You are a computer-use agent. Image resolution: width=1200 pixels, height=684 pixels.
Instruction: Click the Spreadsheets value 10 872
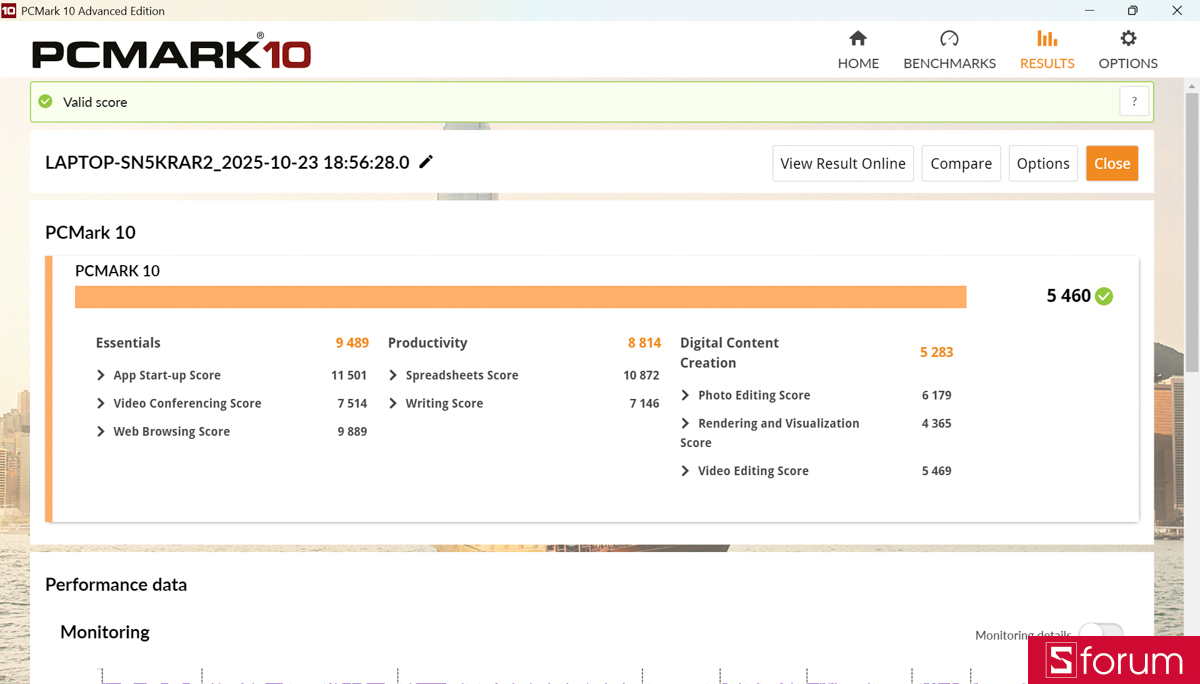(641, 375)
